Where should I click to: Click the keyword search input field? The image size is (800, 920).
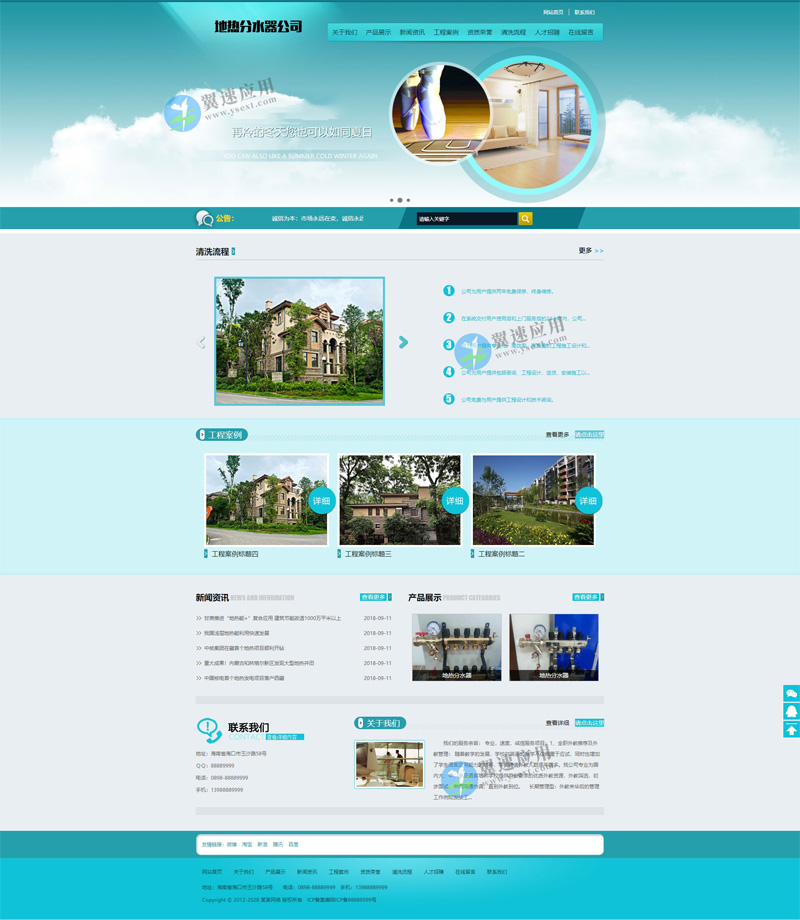click(466, 218)
